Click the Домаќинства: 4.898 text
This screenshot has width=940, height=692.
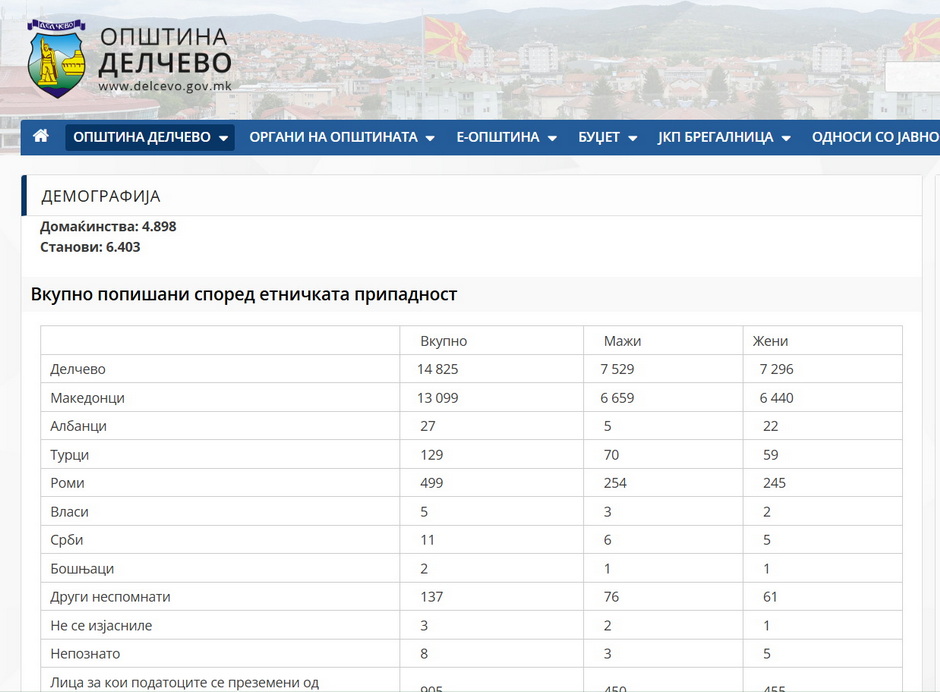tap(108, 227)
